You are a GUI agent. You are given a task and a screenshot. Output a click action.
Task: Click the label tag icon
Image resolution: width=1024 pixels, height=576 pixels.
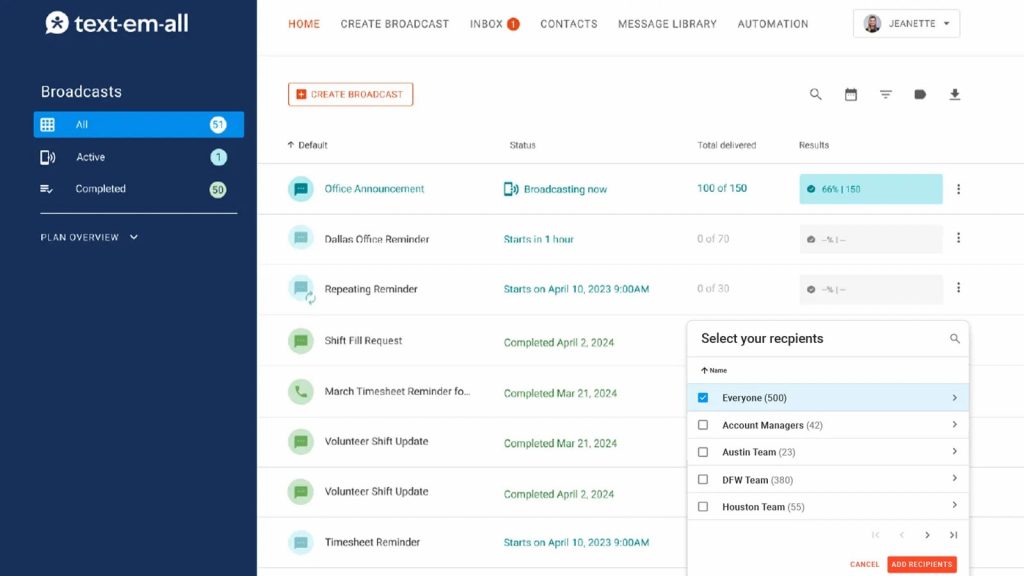(920, 95)
